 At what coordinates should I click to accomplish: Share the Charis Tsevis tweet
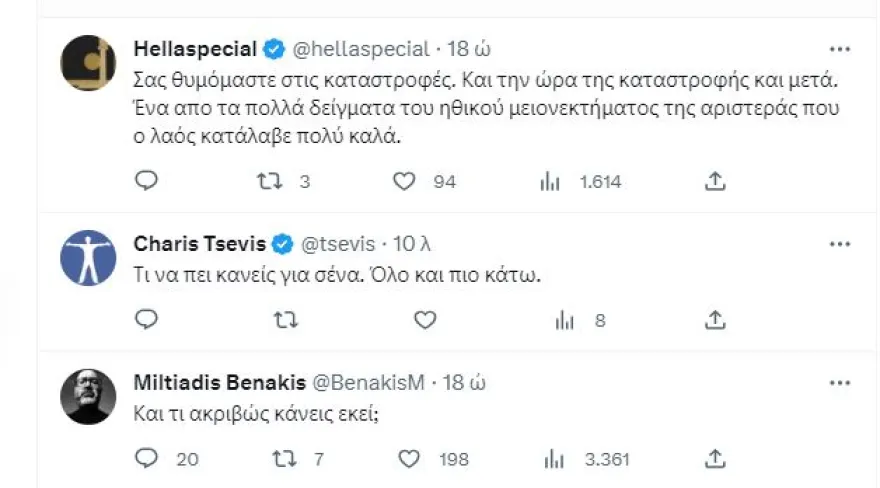(x=715, y=320)
